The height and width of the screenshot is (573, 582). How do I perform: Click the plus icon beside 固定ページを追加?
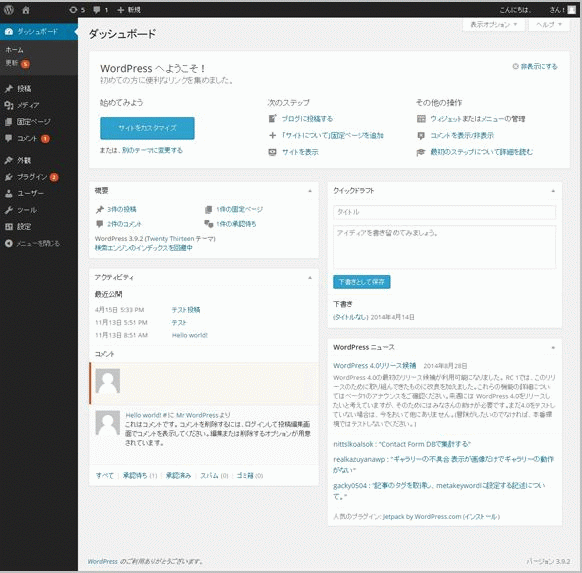coord(272,135)
